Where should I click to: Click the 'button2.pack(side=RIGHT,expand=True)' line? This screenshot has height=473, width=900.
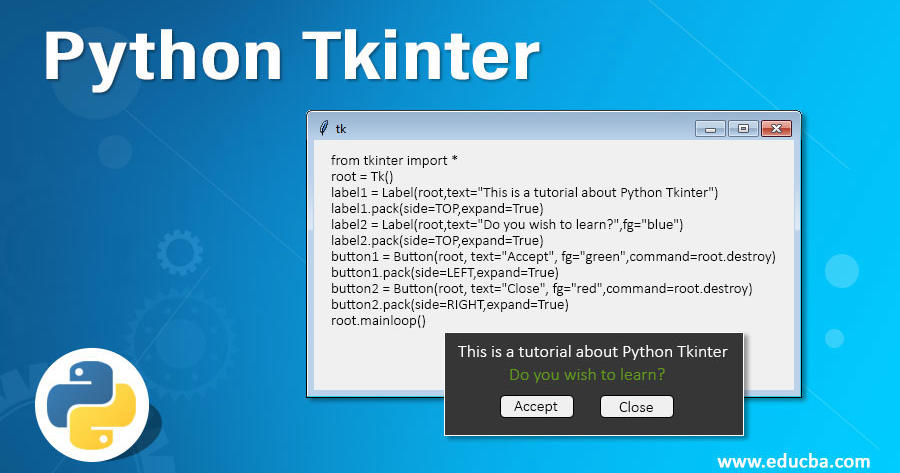pos(449,305)
